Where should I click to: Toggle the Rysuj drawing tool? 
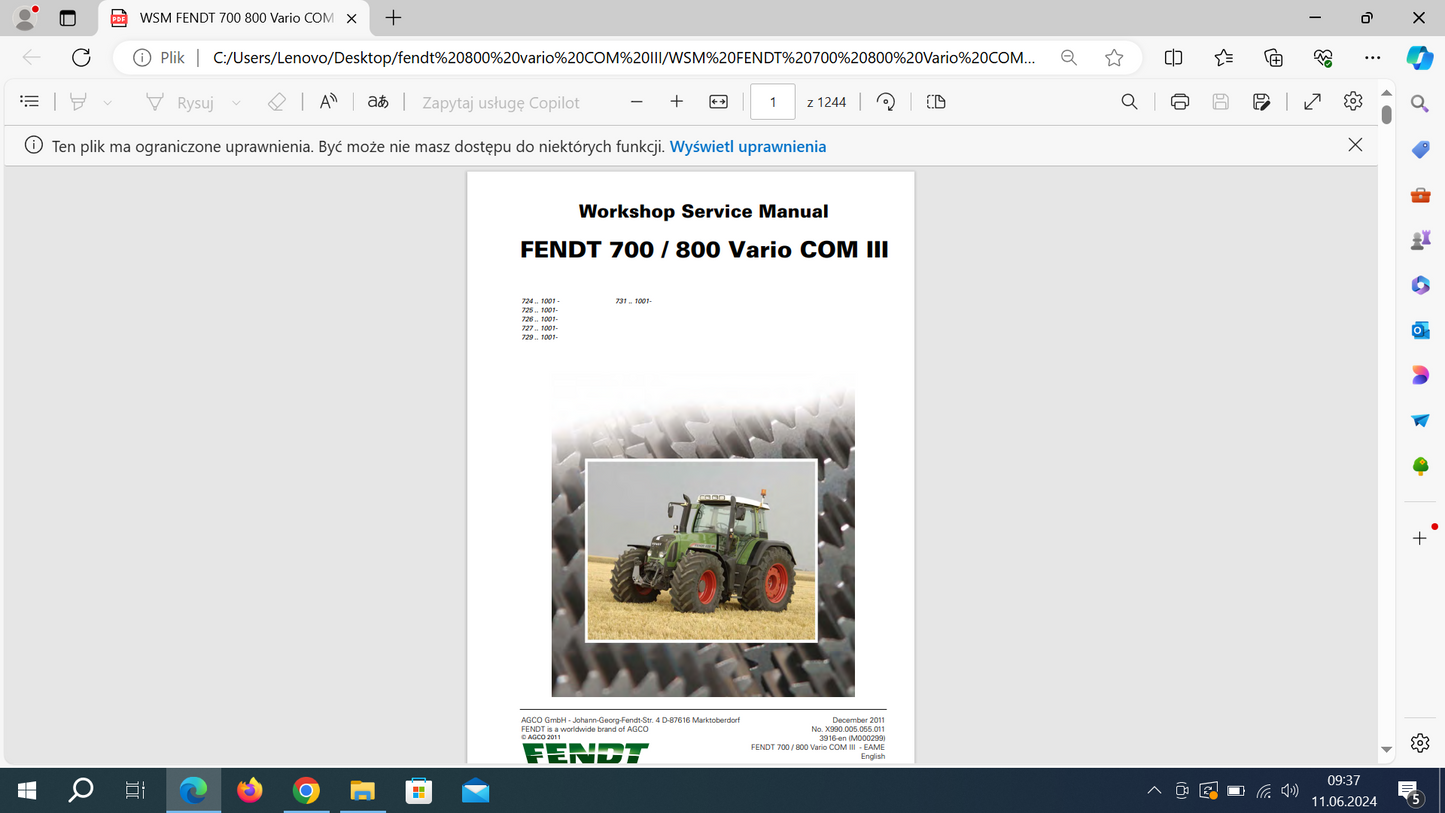click(x=196, y=101)
